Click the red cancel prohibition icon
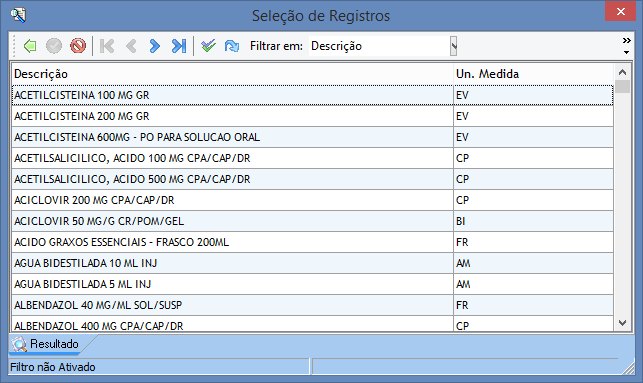The image size is (643, 383). (x=78, y=46)
